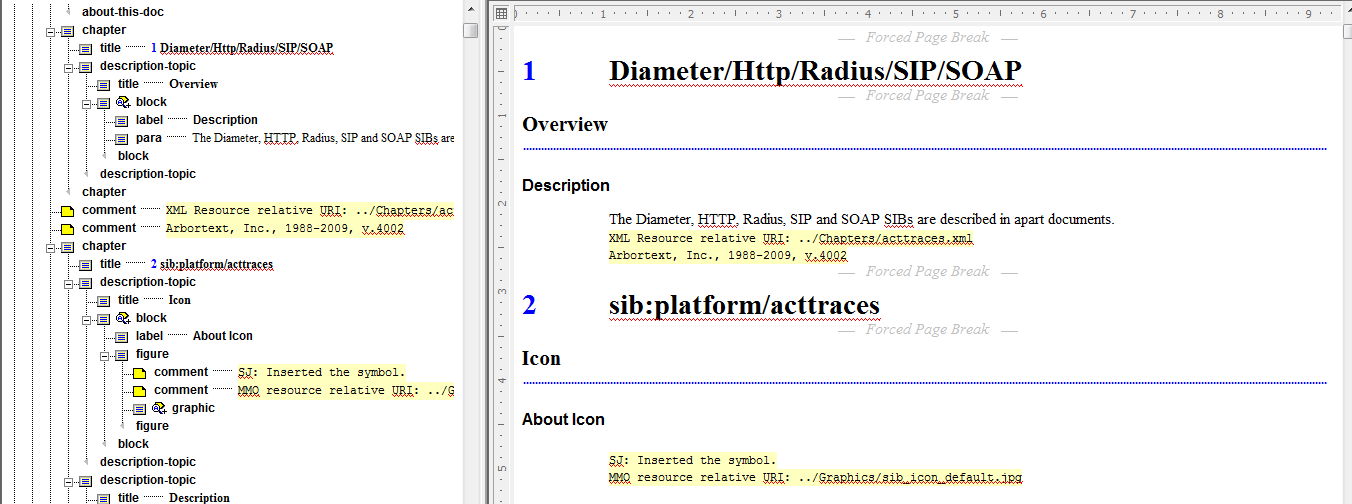1352x504 pixels.
Task: Click the attributes magnifier icon on the graphic node
Action: tap(159, 408)
